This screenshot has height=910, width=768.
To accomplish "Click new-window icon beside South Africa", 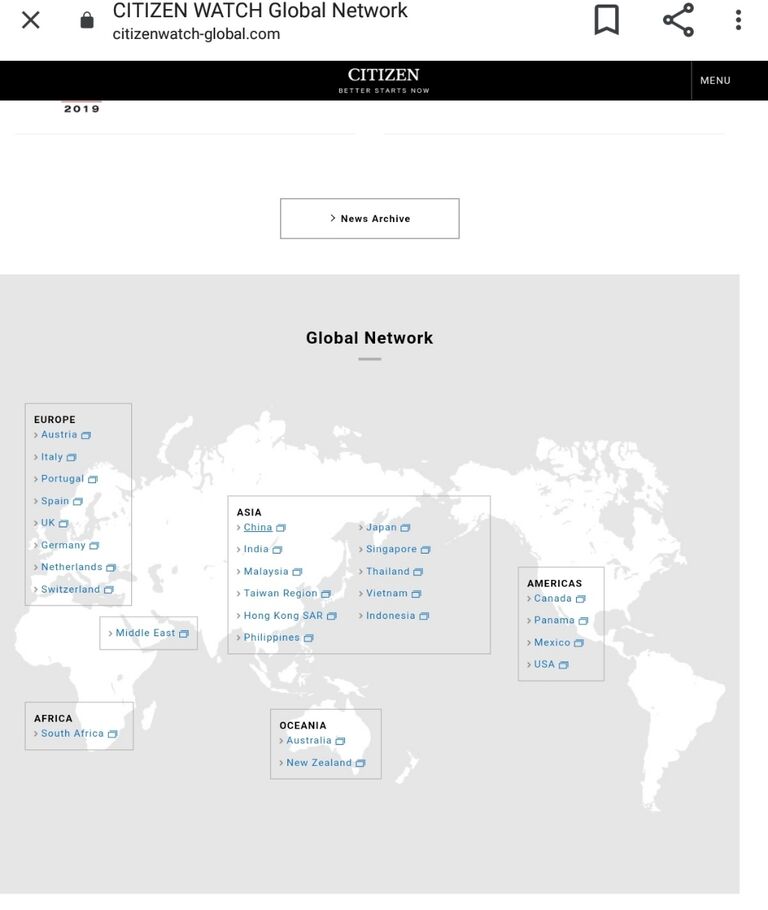I will click(x=113, y=734).
